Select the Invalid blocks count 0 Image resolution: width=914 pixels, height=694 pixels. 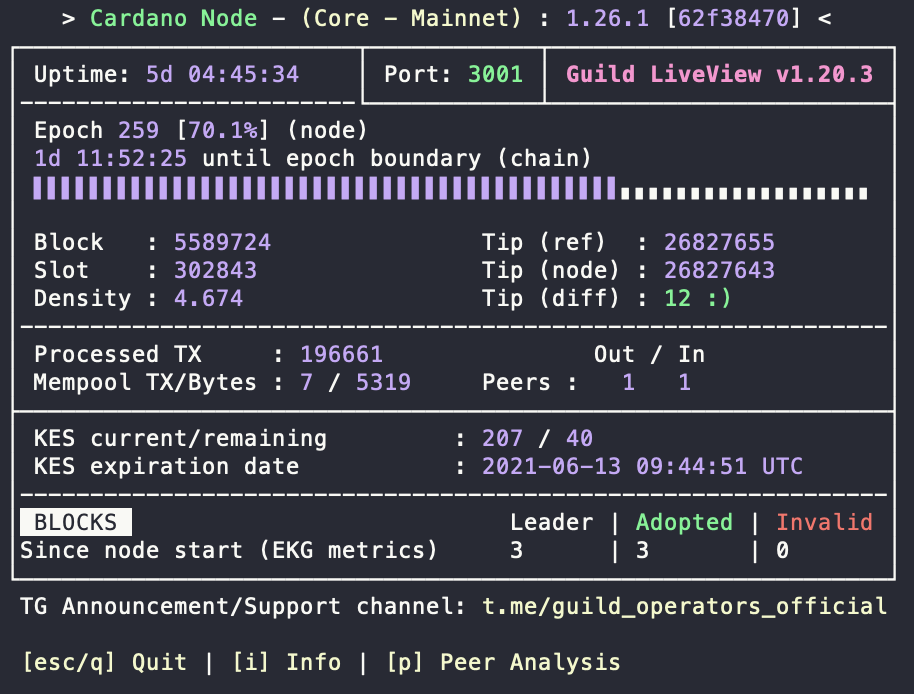click(782, 550)
